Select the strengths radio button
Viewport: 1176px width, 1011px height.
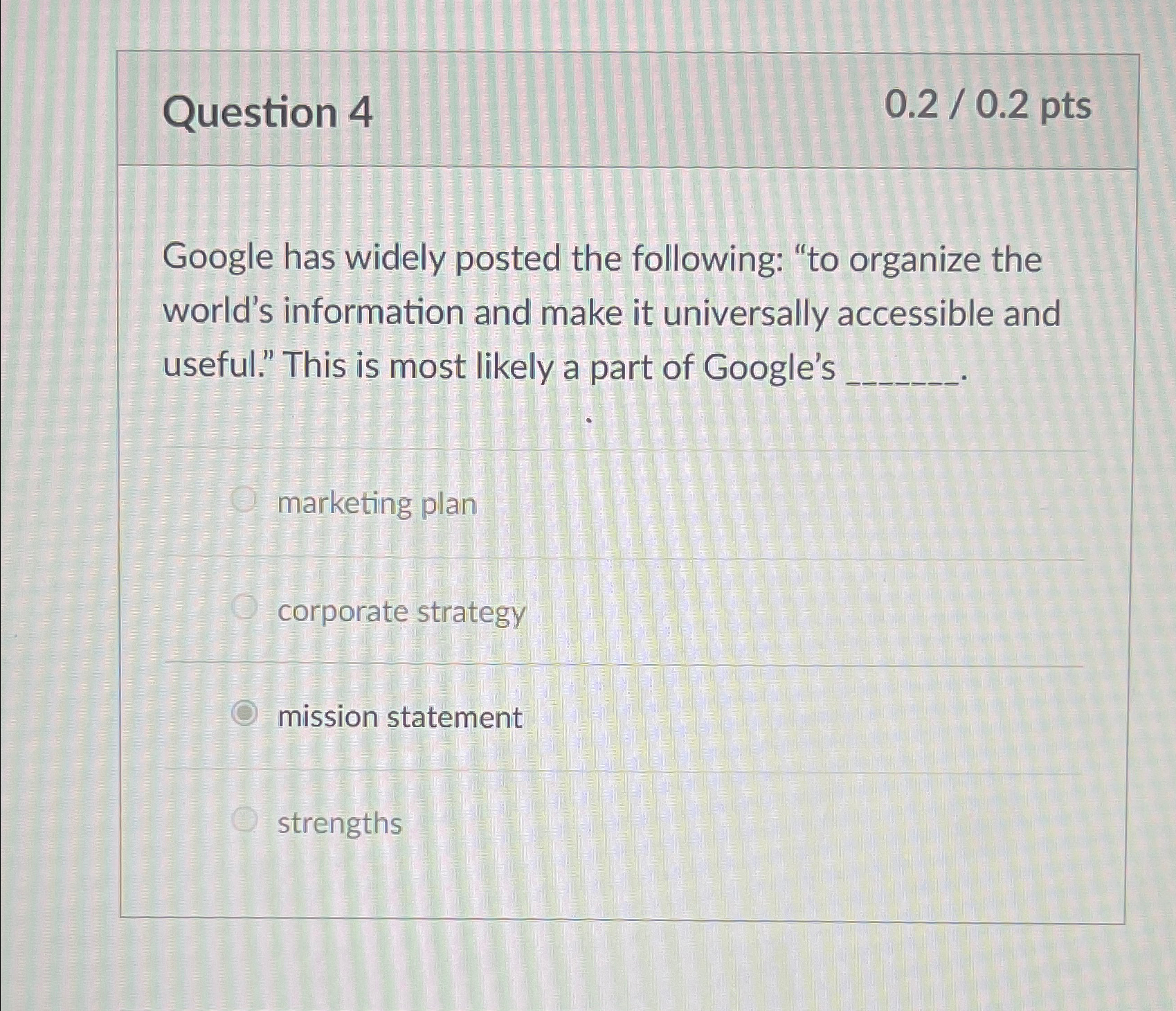tap(246, 821)
